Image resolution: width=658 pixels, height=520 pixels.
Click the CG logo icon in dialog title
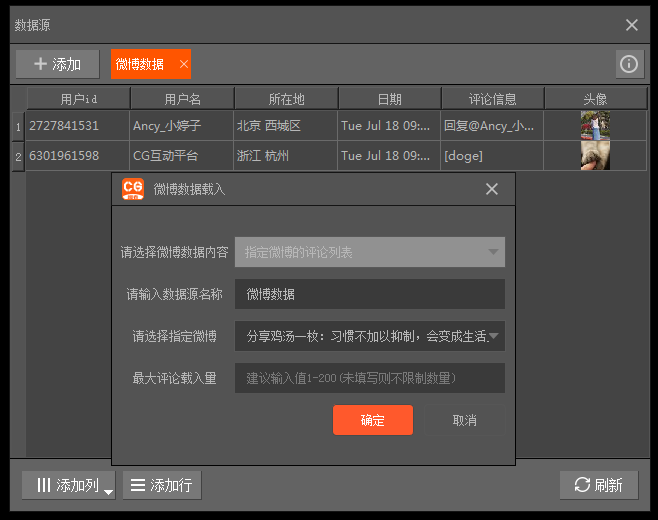click(133, 189)
